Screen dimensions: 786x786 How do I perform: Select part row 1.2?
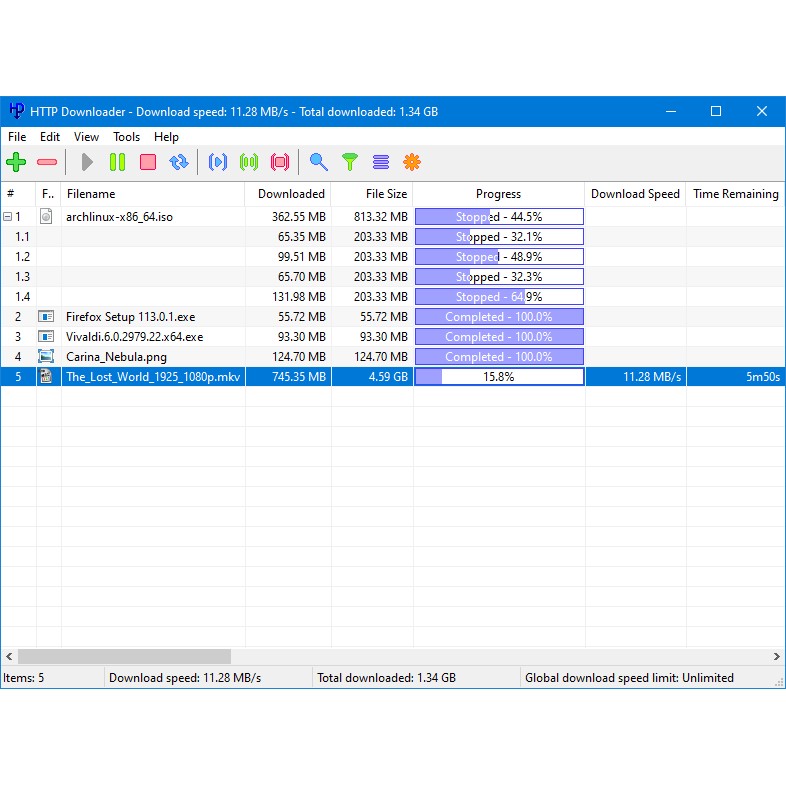coord(392,257)
